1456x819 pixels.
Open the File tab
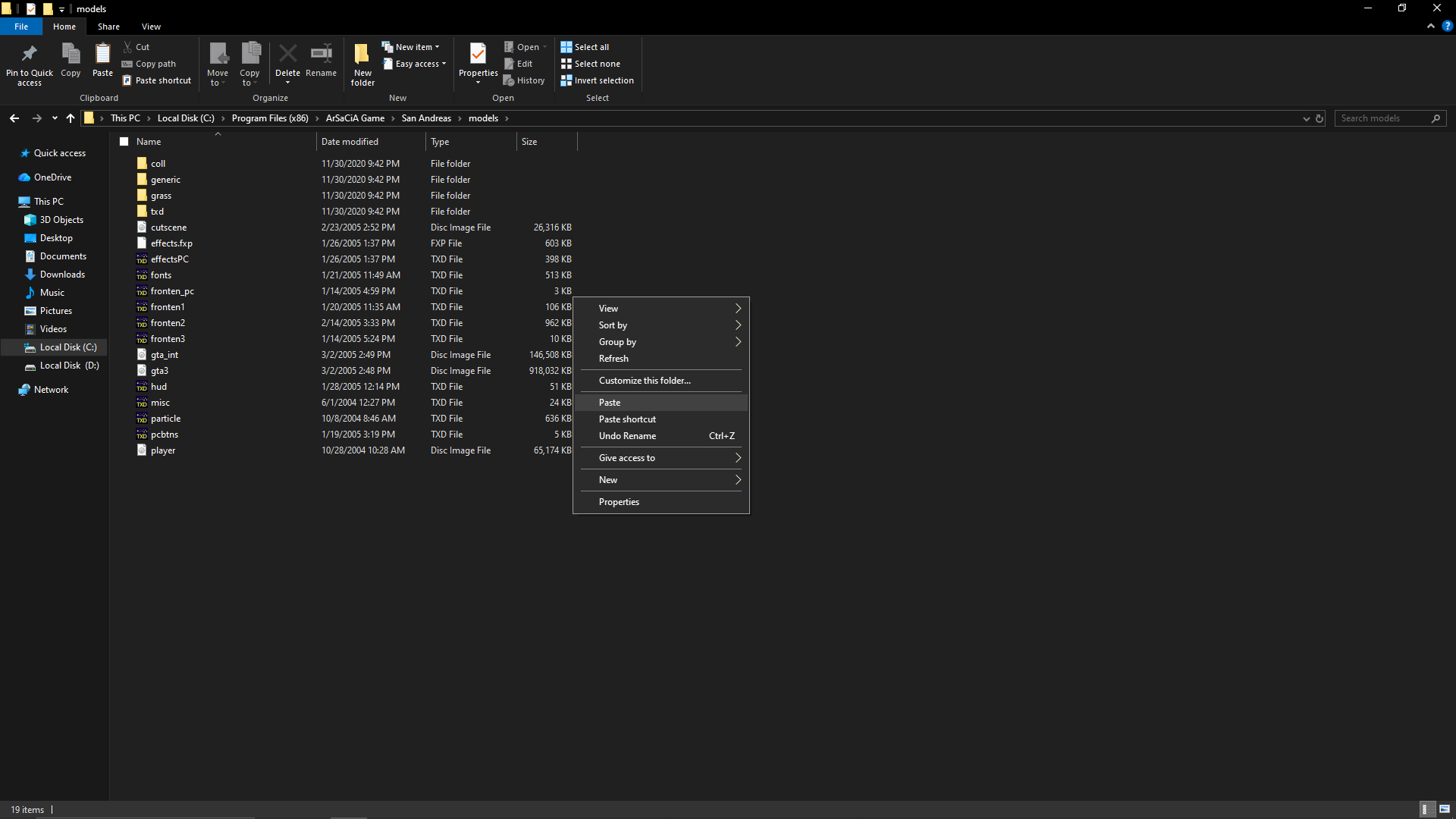(21, 27)
